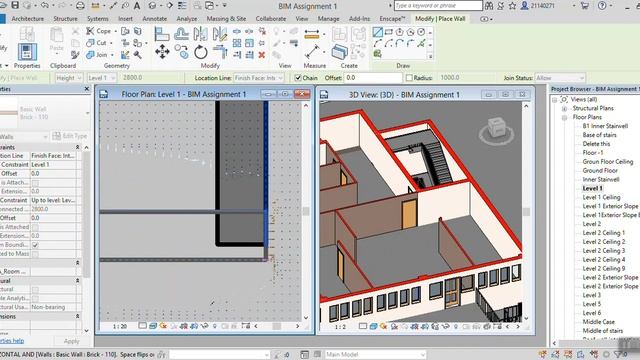Open Middle Case in Project Browser
Screen dimensions: 640x360
tap(598, 322)
